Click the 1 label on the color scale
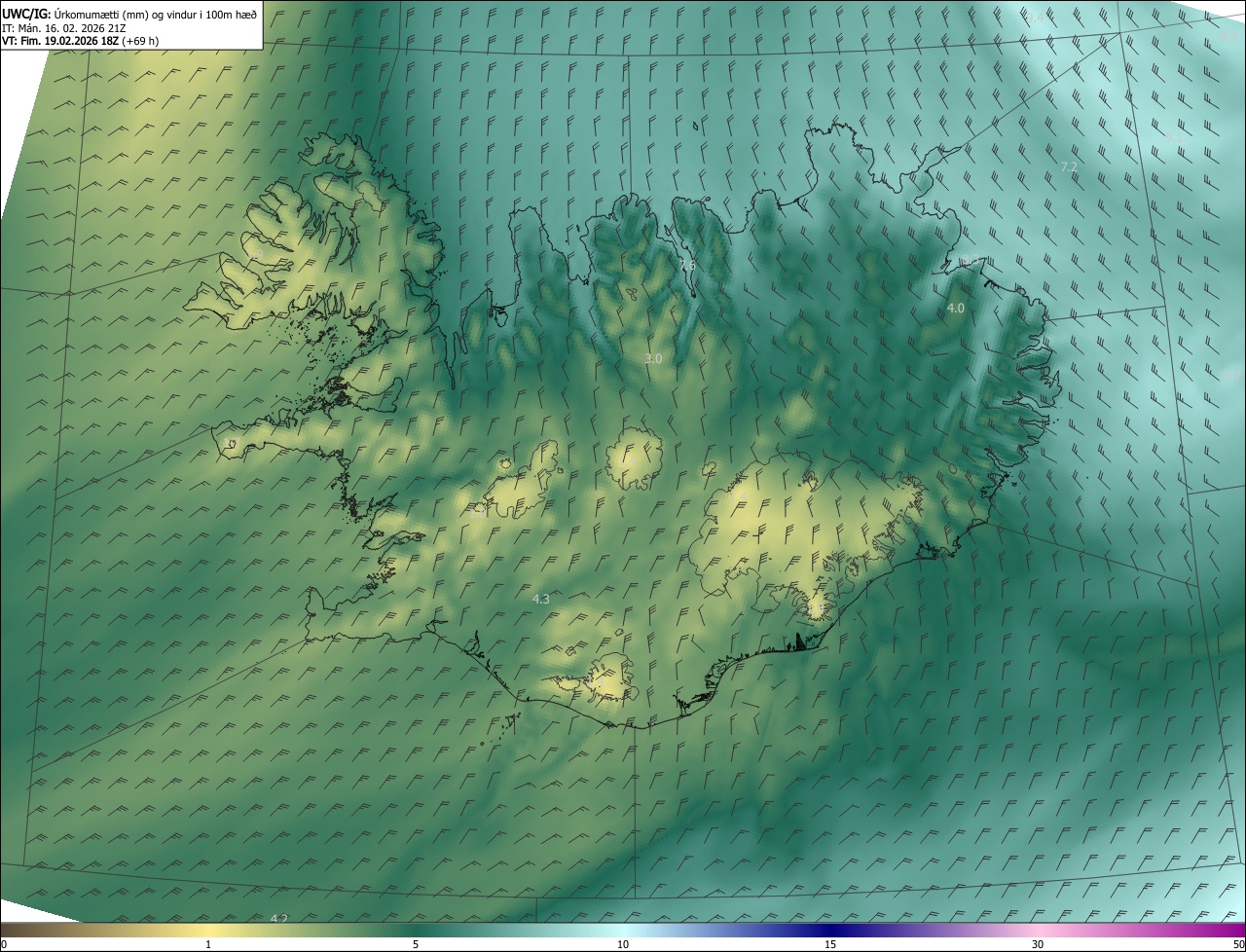This screenshot has width=1246, height=952. (x=208, y=945)
